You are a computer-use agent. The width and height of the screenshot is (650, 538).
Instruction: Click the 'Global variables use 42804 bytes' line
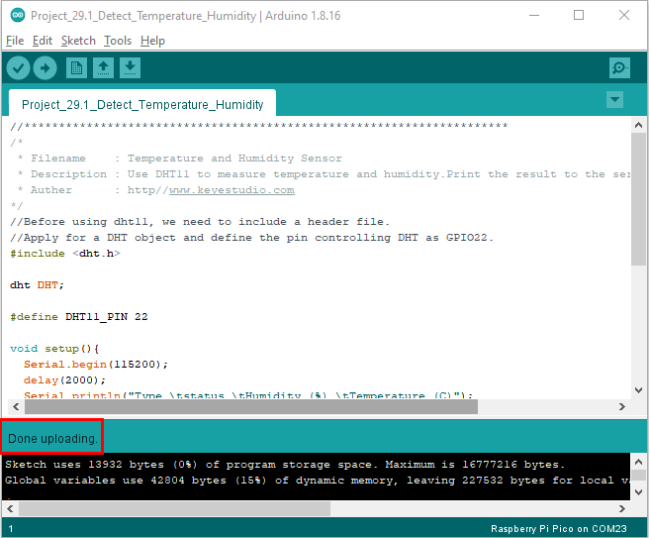point(318,480)
